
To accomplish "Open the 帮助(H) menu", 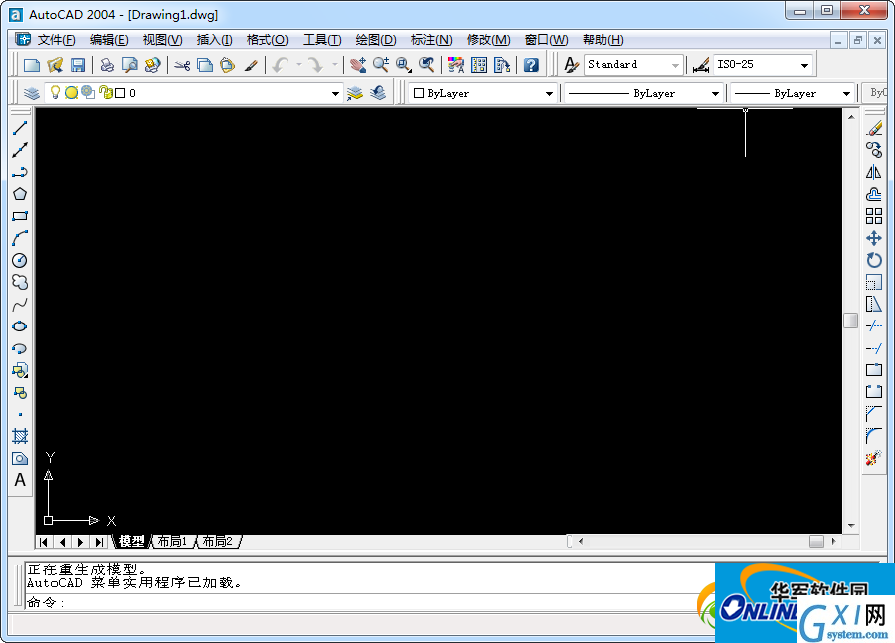I will (x=603, y=40).
